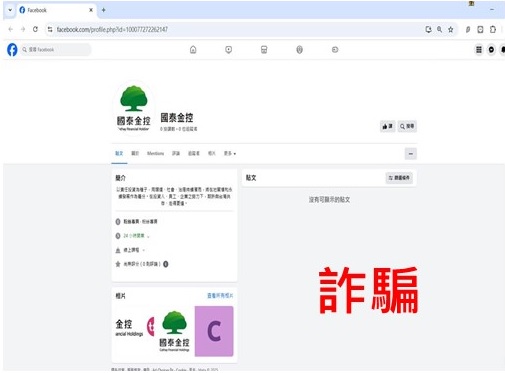Expand the online service row arrow
This screenshot has width=505, height=373.
144,250
